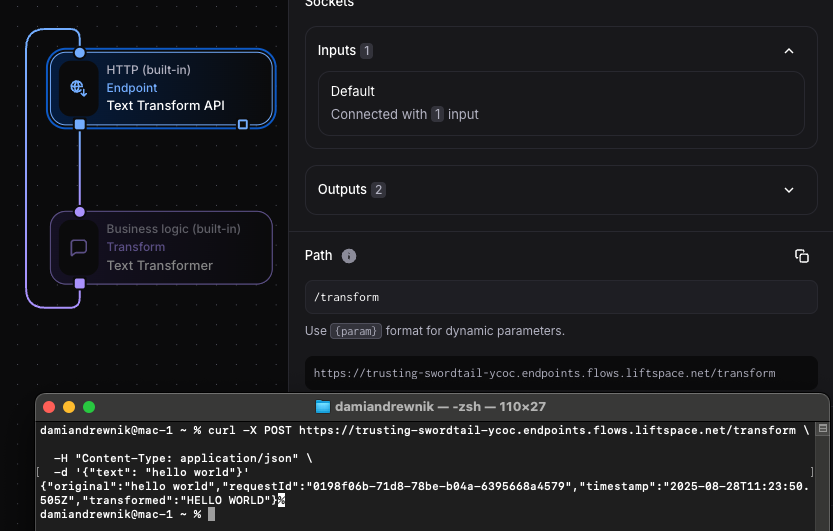Click the Inputs count badge '1'
Screen dimensions: 833x531
[366, 51]
